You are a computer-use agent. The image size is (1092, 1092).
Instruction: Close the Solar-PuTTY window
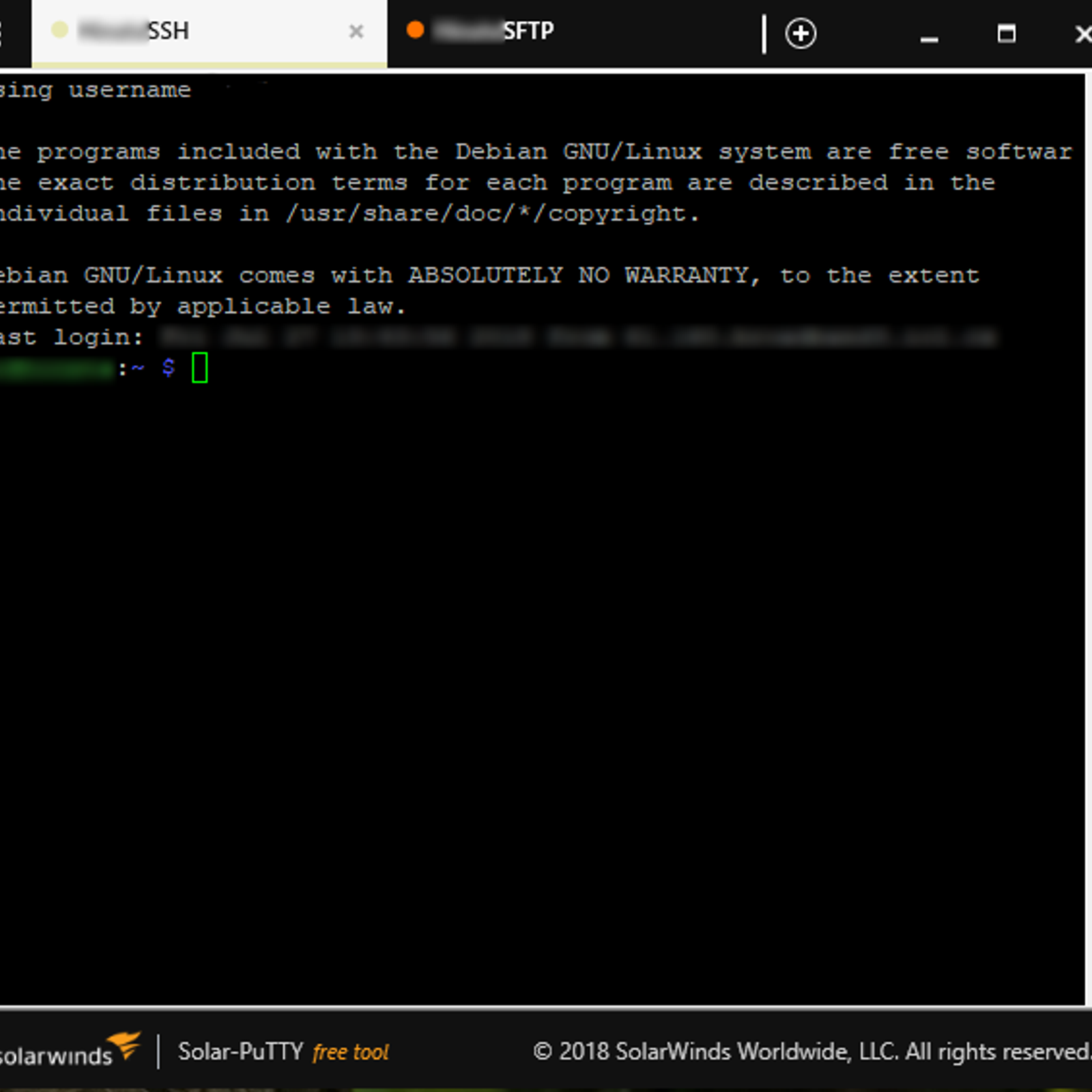[1083, 33]
